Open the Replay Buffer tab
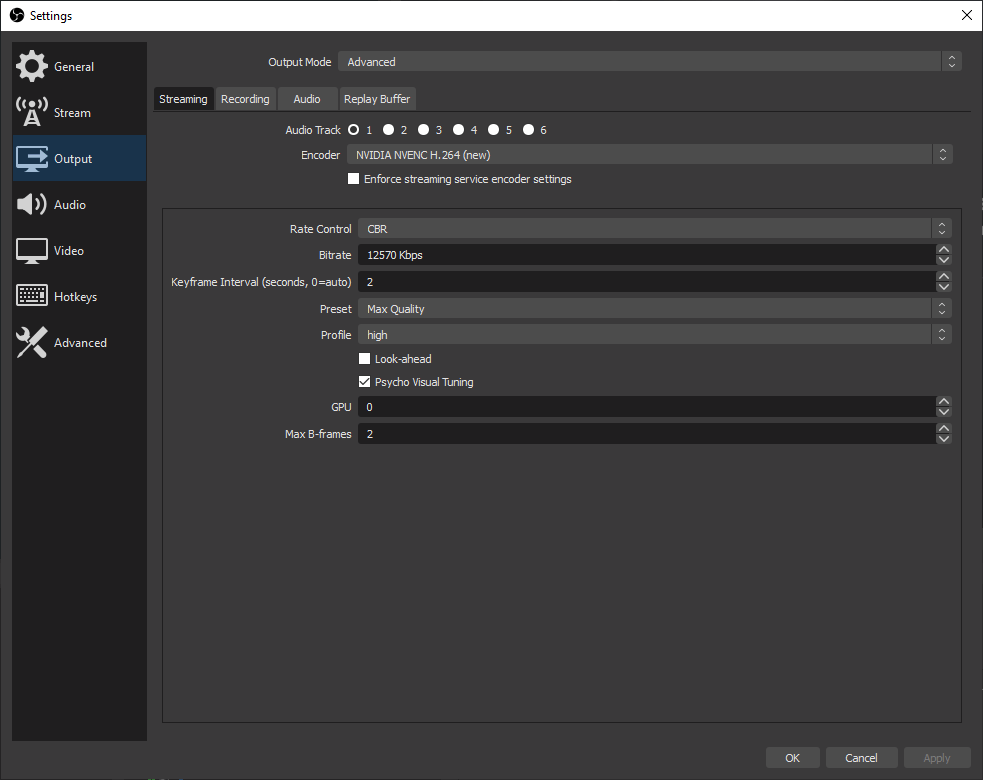The width and height of the screenshot is (983, 780). pyautogui.click(x=377, y=98)
